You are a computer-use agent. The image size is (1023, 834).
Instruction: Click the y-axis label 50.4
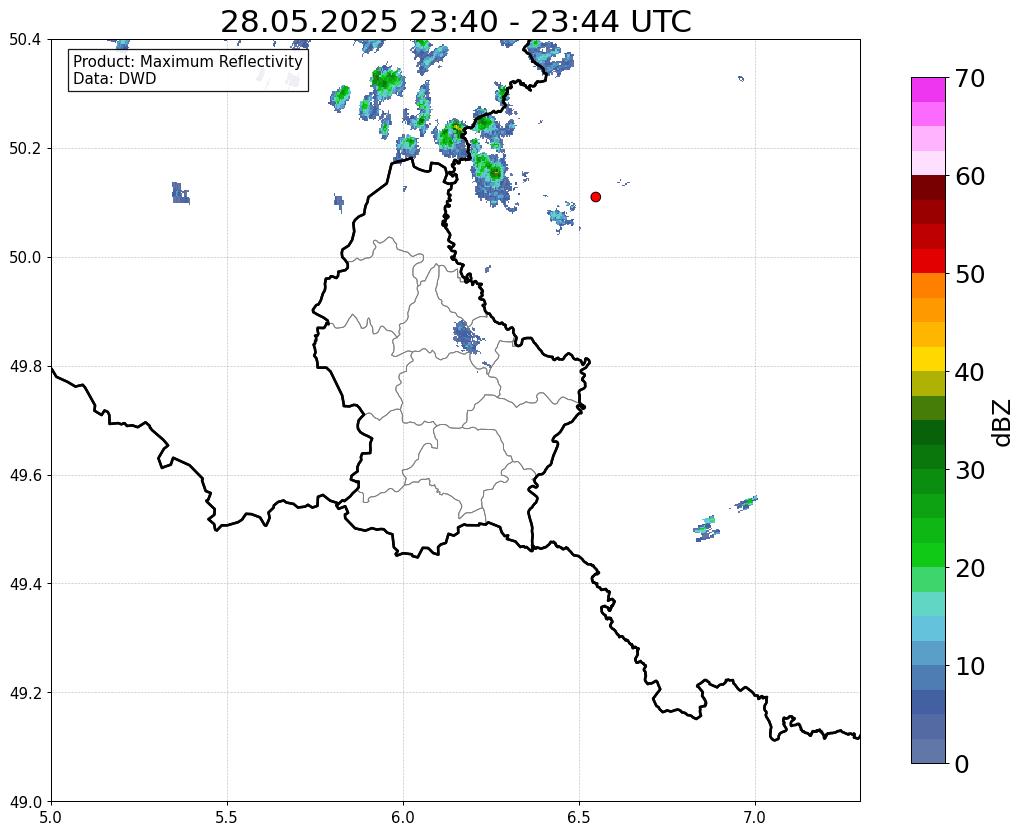25,40
